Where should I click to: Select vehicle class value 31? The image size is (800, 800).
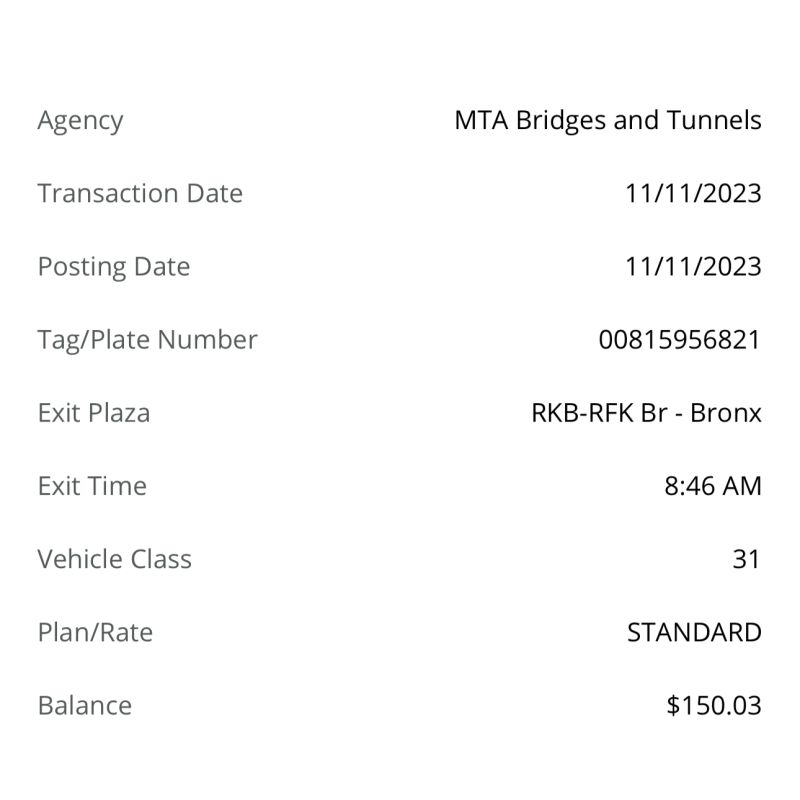746,559
